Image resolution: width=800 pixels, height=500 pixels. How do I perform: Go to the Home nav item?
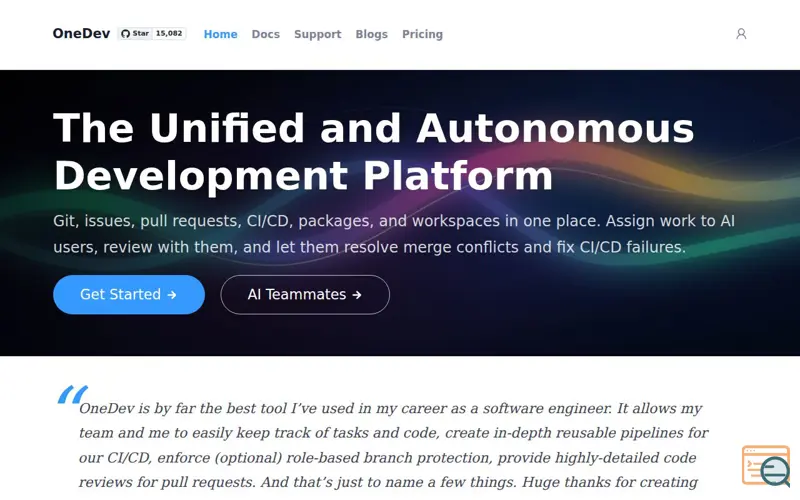pos(220,34)
